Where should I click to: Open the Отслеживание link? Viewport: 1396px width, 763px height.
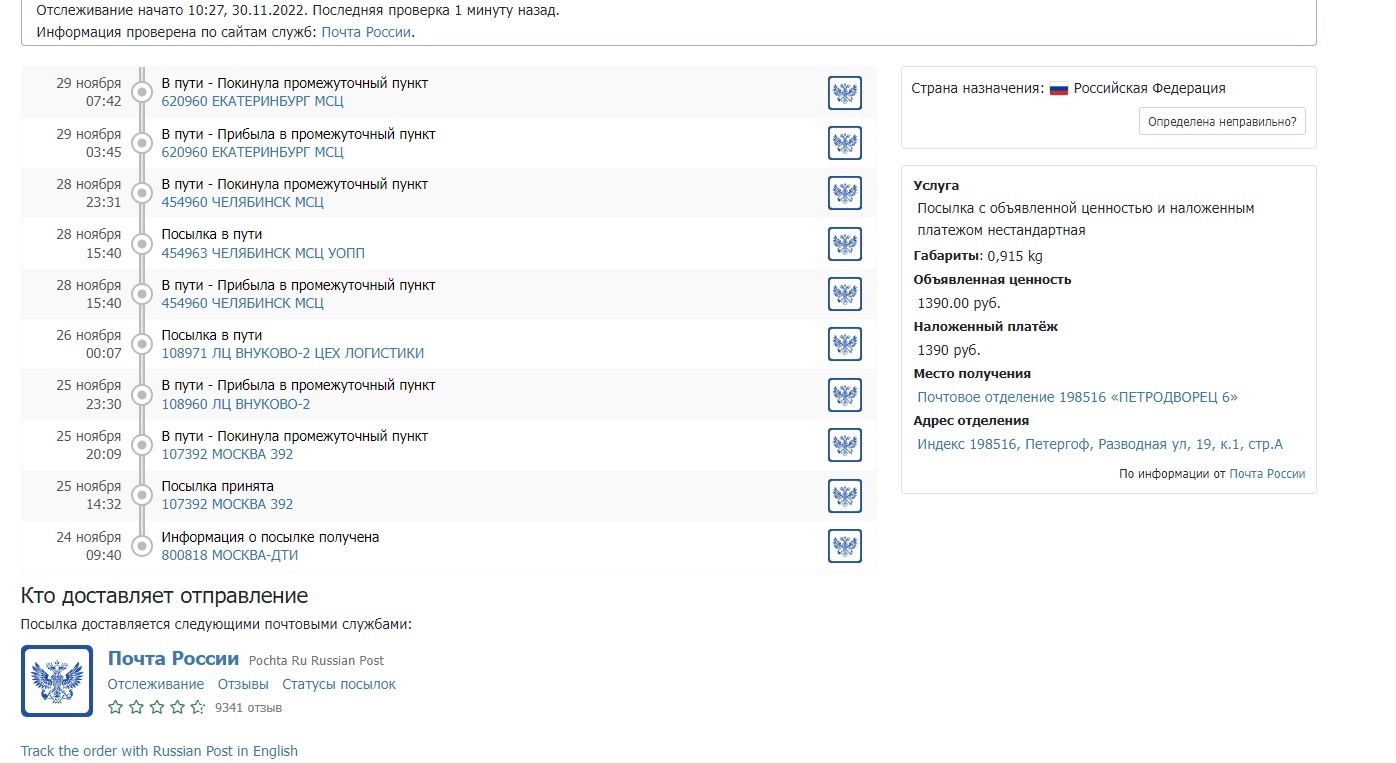click(x=156, y=684)
